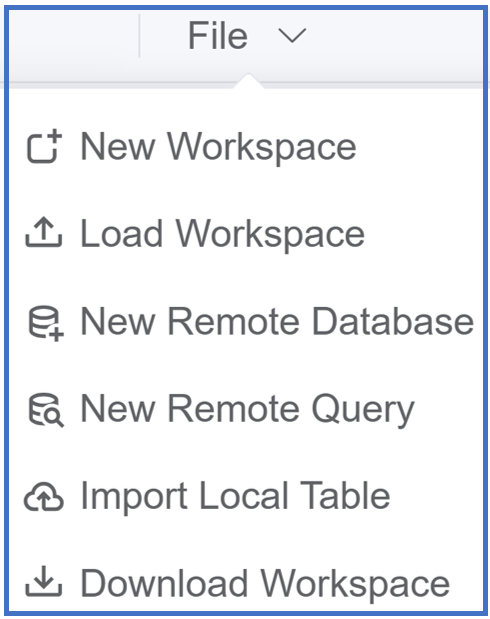Click the File label in the toolbar
The width and height of the screenshot is (490, 619).
[218, 36]
